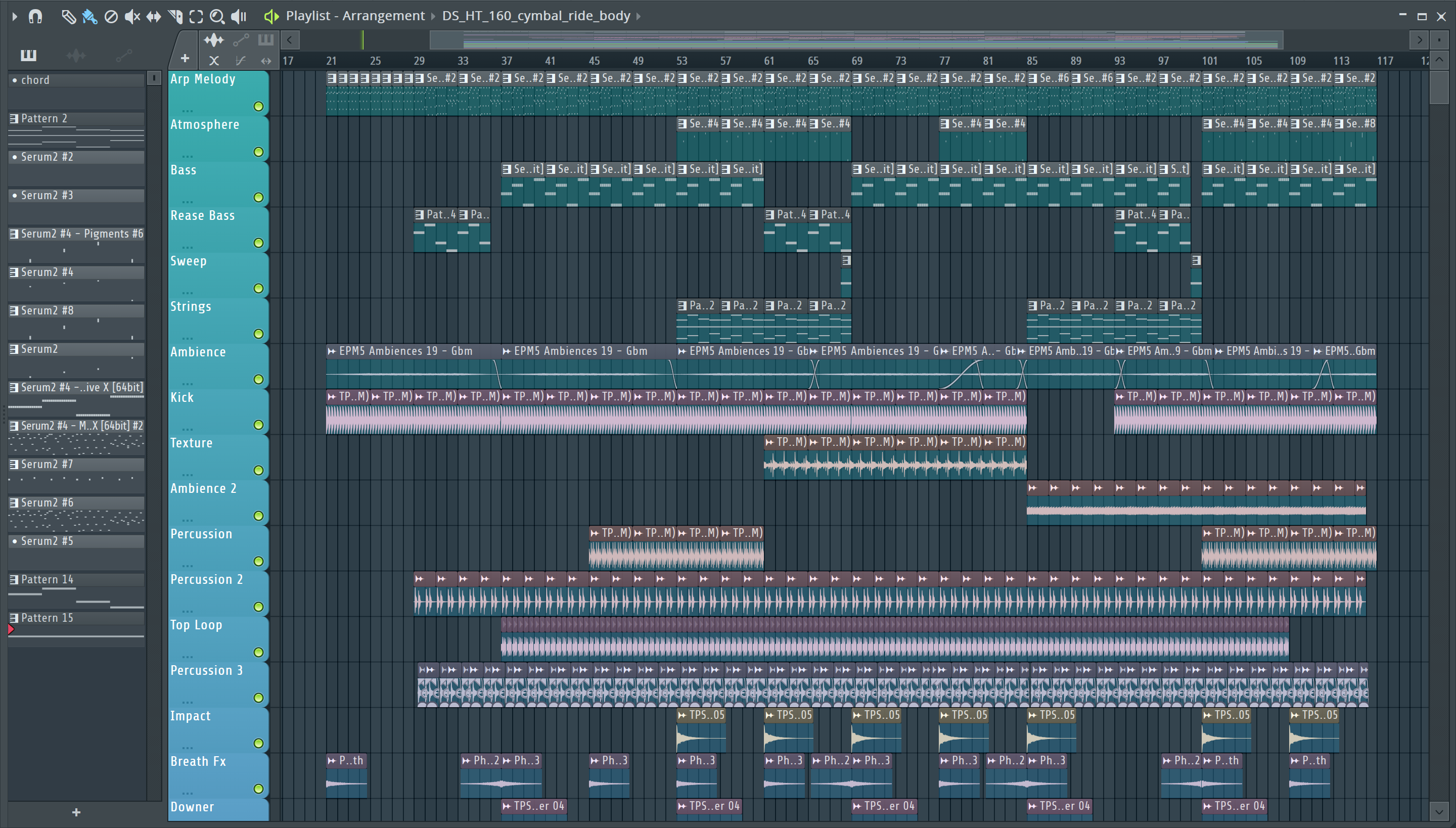
Task: Select the Texture track header
Action: pyautogui.click(x=218, y=457)
